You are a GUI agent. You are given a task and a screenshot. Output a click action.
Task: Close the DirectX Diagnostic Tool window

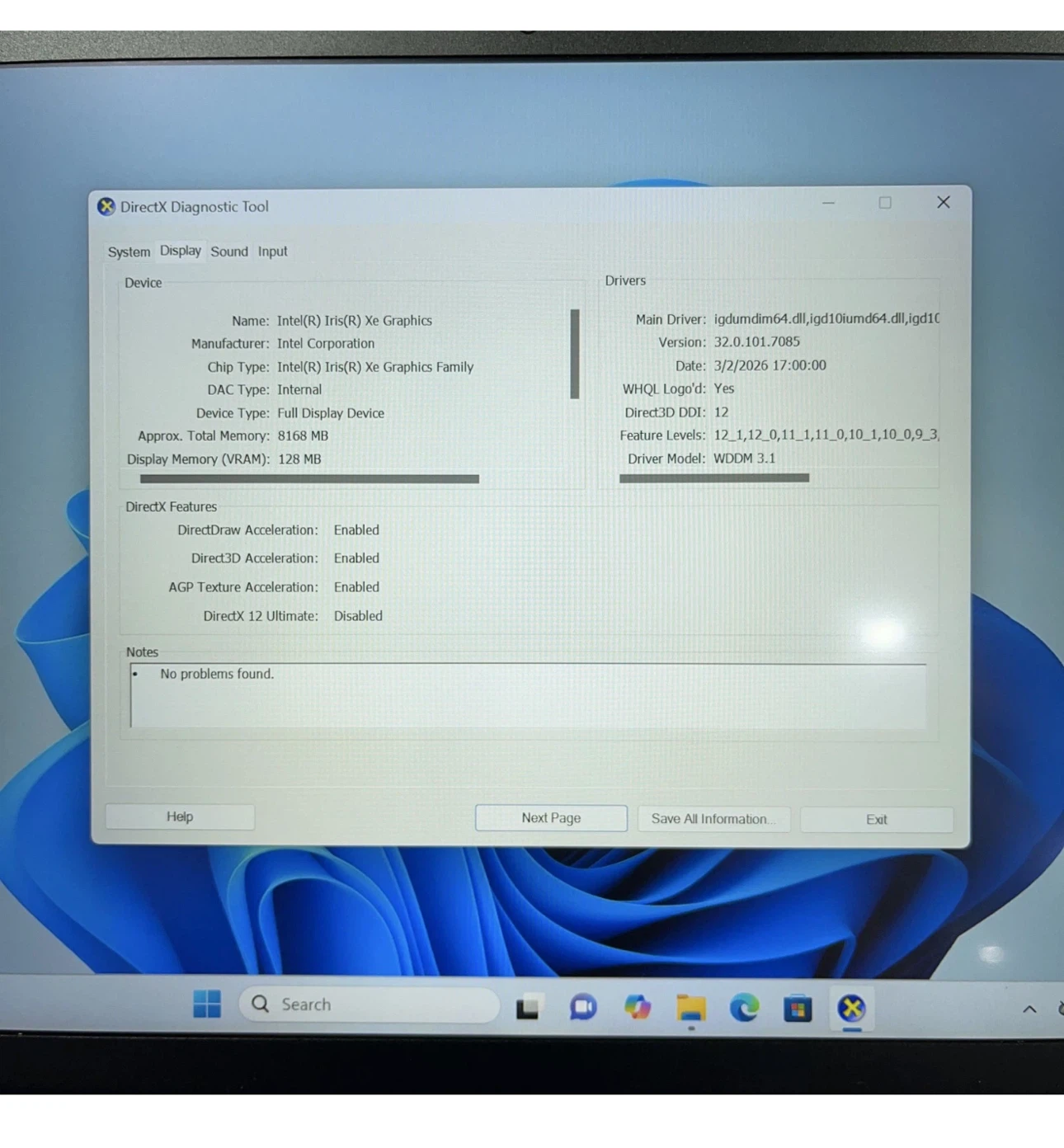(944, 202)
